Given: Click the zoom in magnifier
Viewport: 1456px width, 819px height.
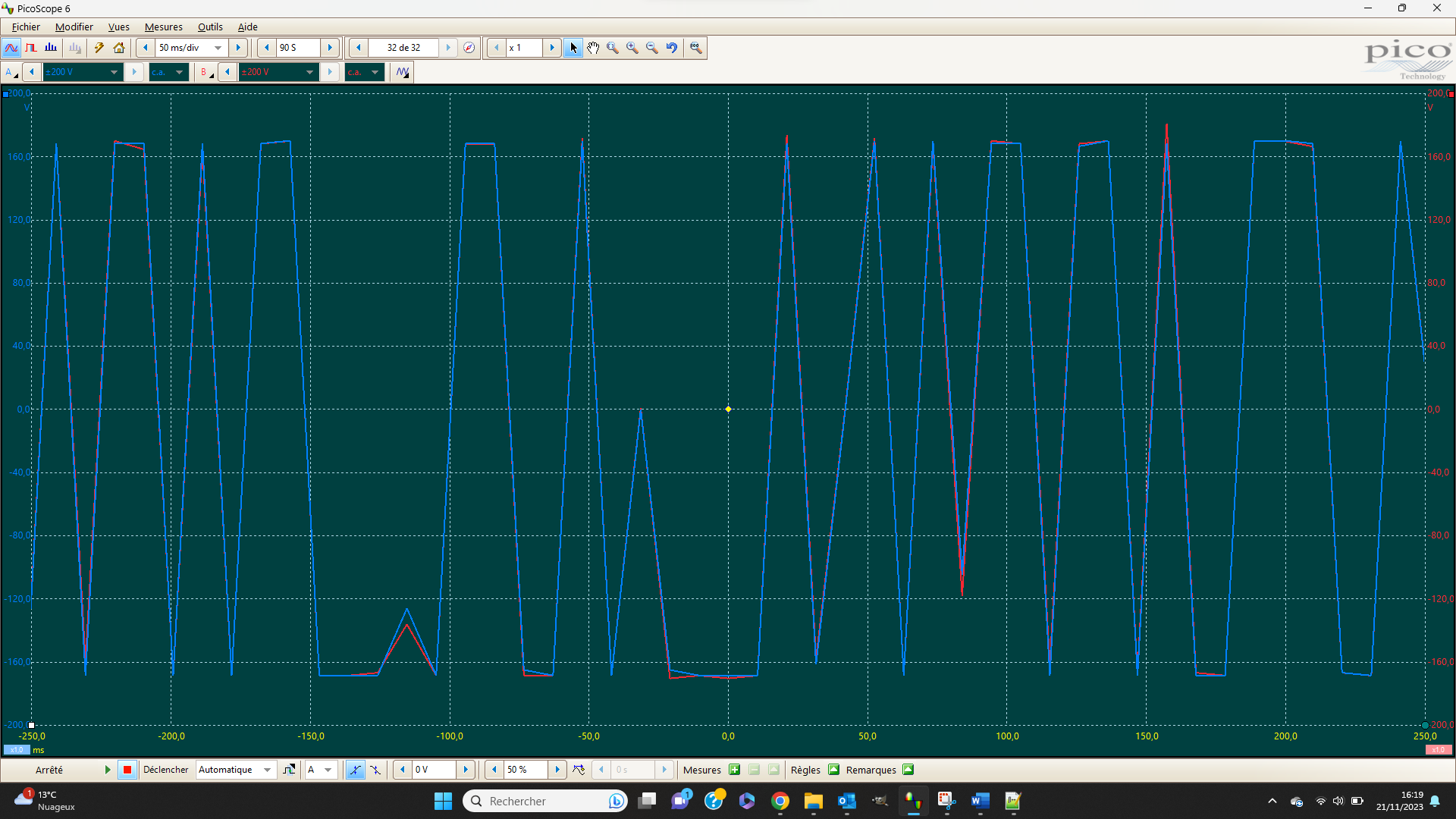Looking at the screenshot, I should pos(632,48).
